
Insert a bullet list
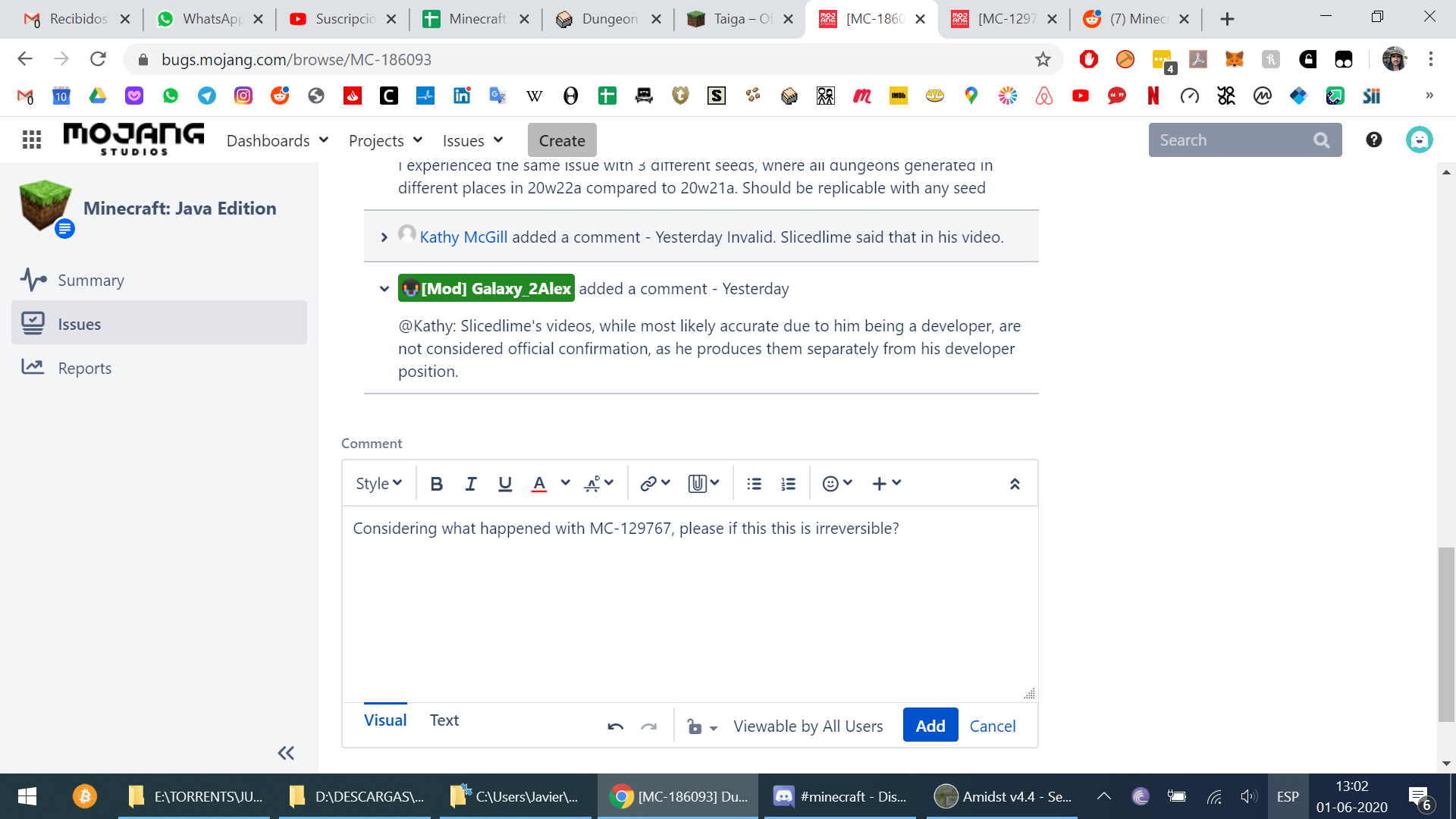point(754,484)
